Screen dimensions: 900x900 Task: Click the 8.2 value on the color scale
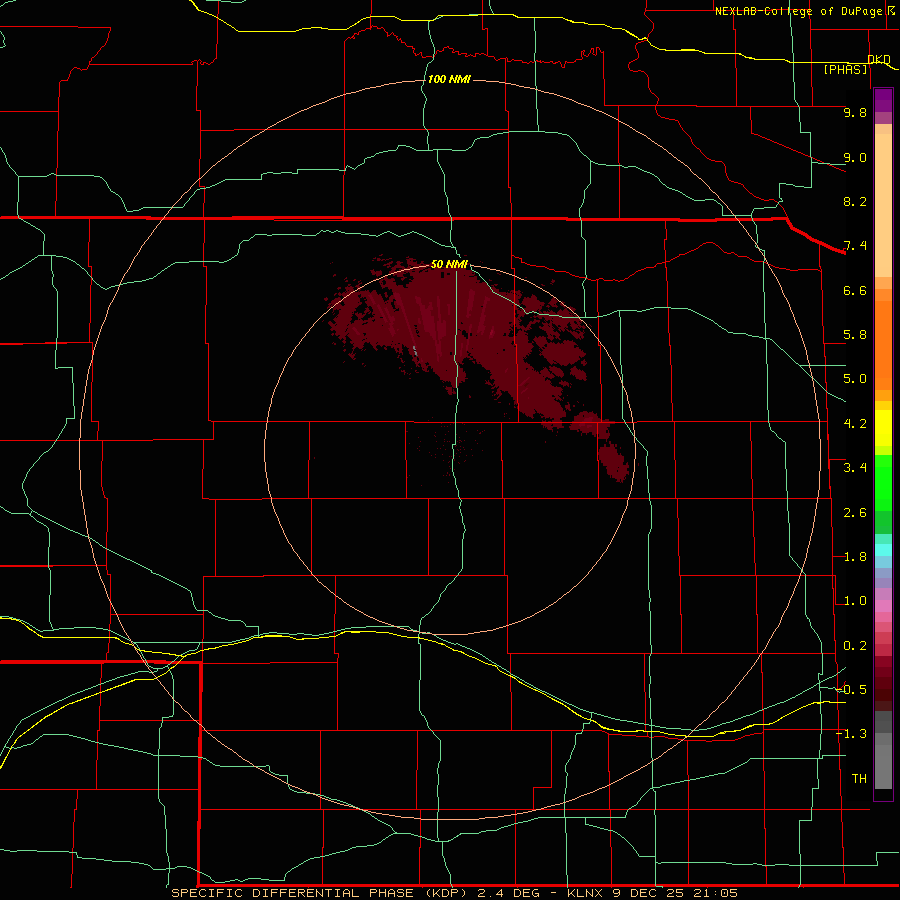click(x=855, y=201)
